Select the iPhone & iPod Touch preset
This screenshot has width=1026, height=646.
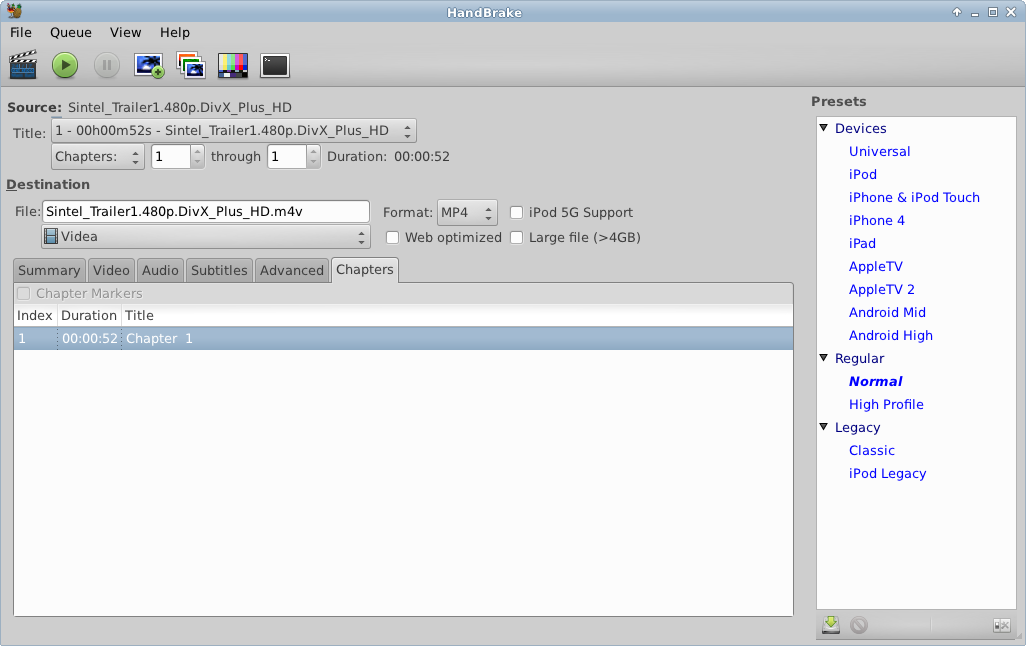[x=914, y=197]
